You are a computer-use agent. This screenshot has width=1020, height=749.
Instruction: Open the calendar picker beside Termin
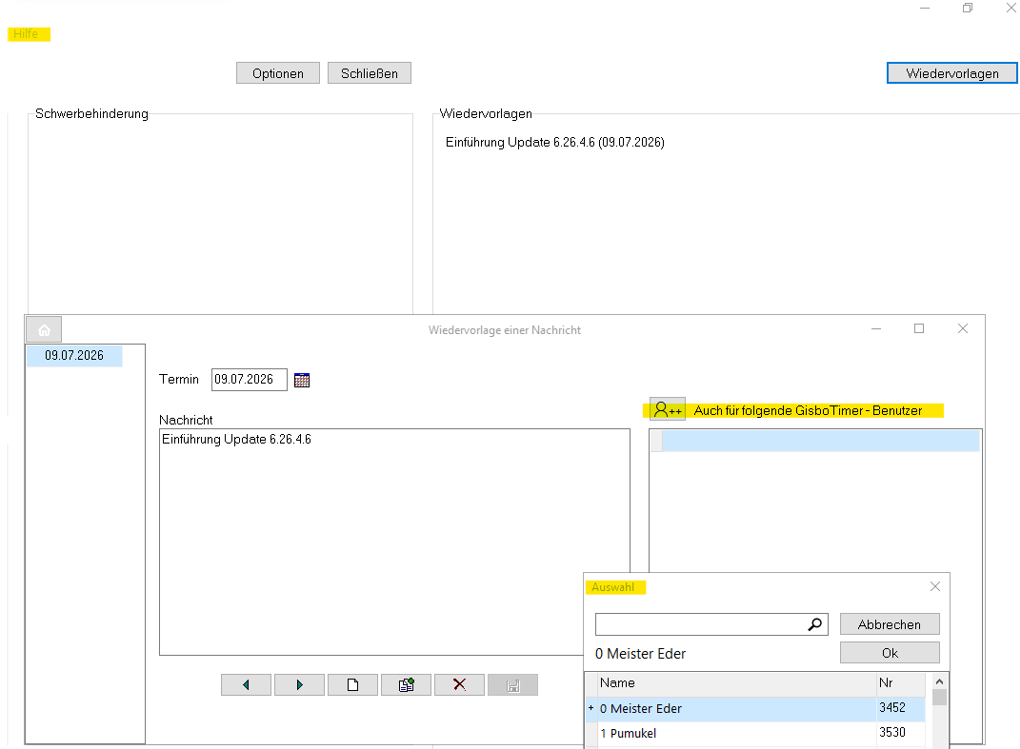pos(302,380)
